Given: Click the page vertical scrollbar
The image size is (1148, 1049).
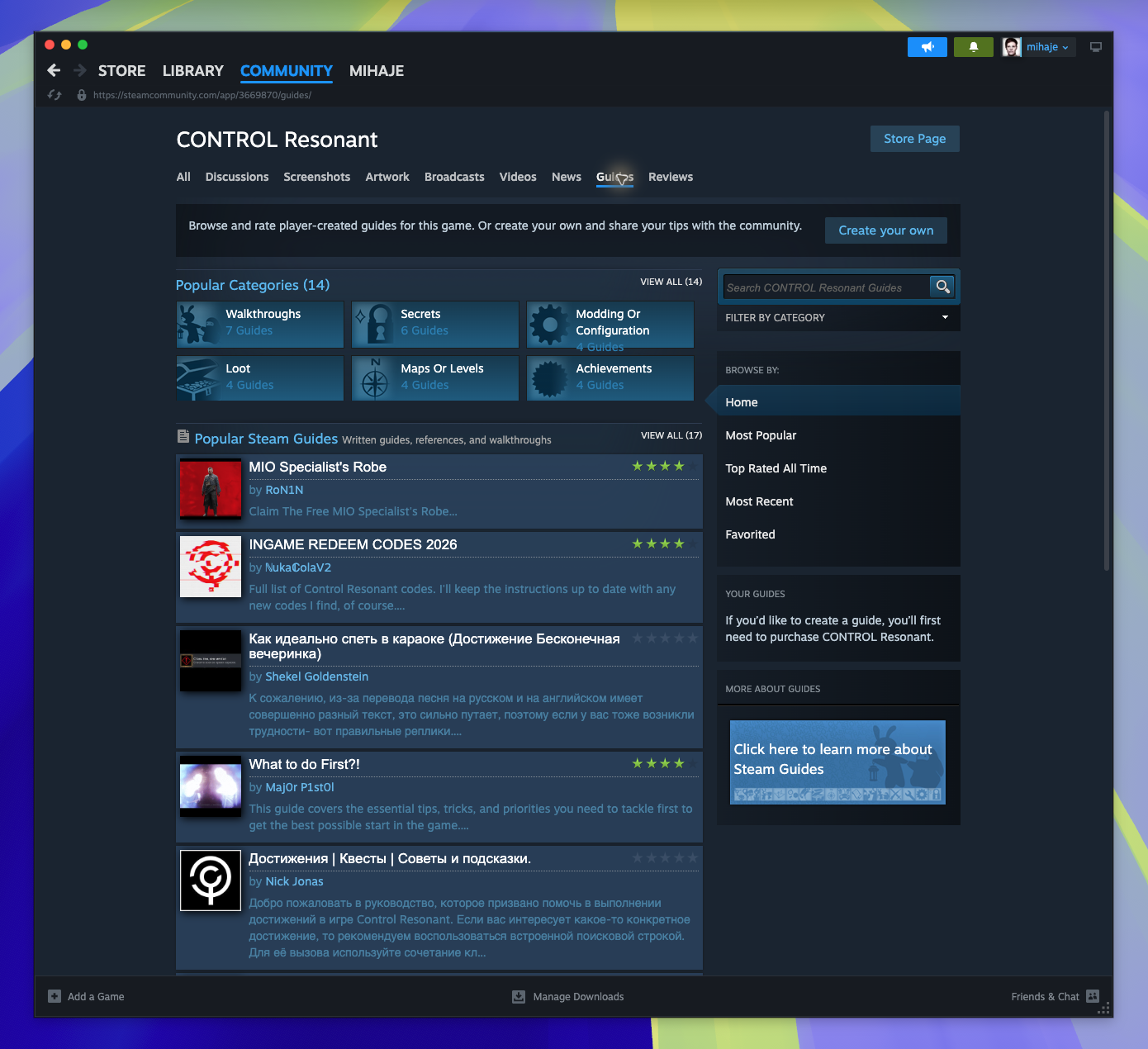Looking at the screenshot, I should 1107,340.
